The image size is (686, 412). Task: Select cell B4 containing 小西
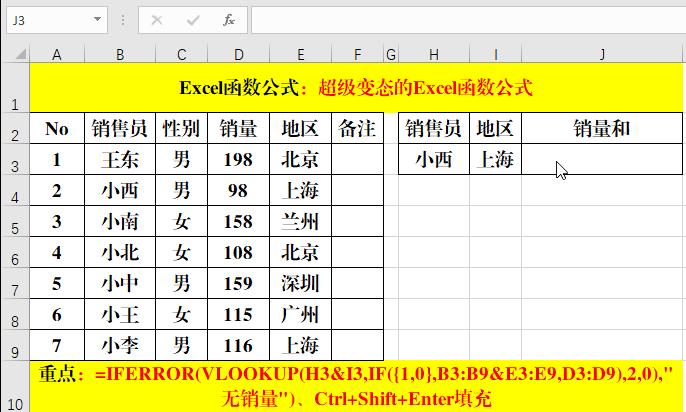point(120,190)
